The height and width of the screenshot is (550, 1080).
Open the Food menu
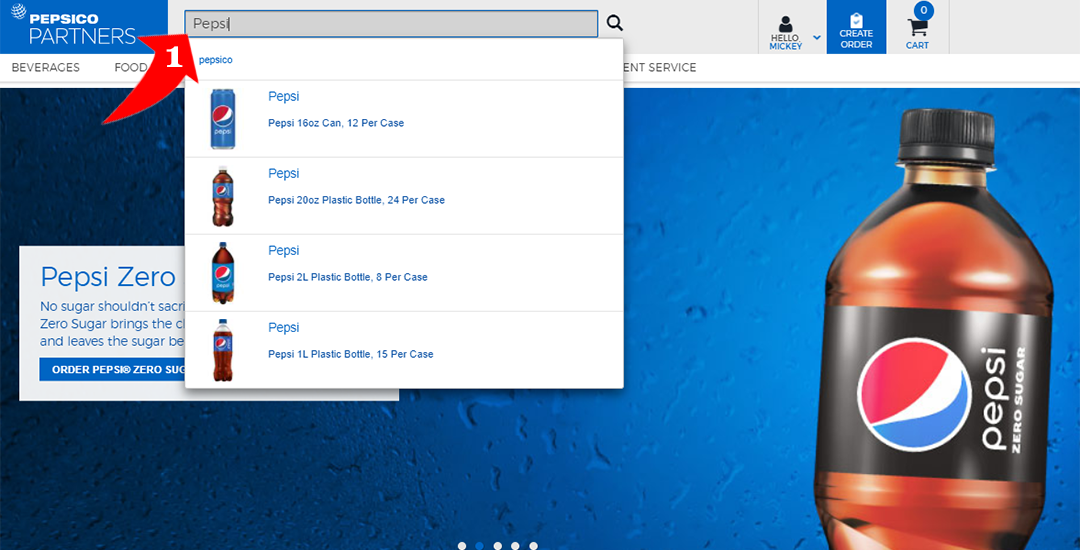pyautogui.click(x=131, y=67)
